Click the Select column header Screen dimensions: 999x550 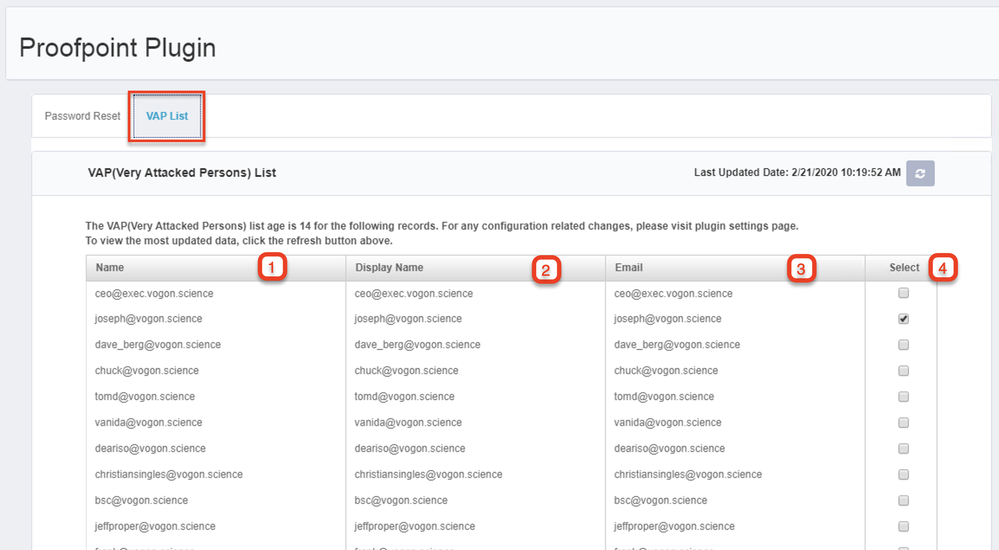click(x=903, y=268)
